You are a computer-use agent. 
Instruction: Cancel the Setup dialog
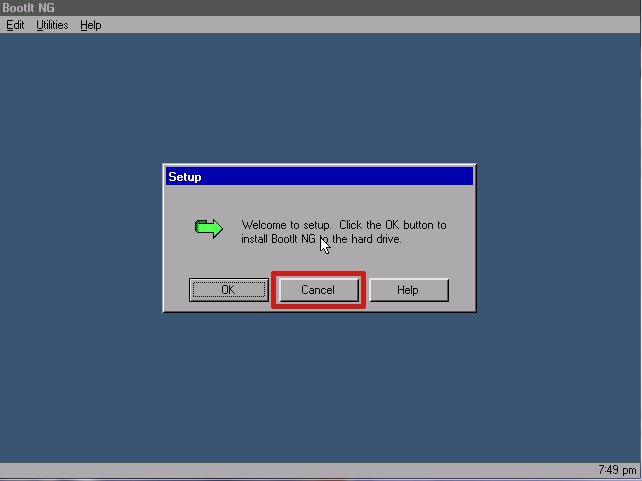coord(318,290)
